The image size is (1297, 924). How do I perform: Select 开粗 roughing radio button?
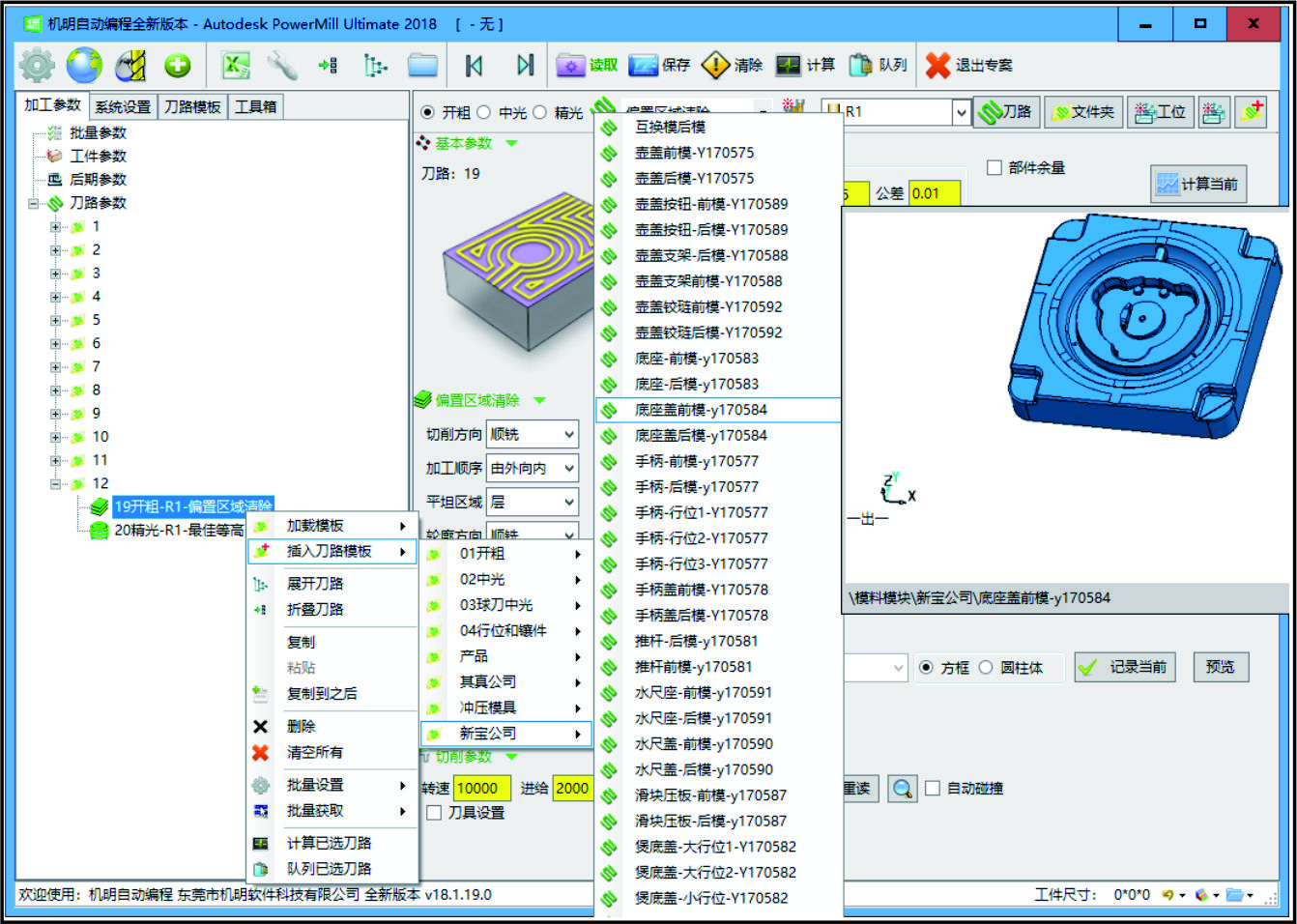pyautogui.click(x=427, y=113)
